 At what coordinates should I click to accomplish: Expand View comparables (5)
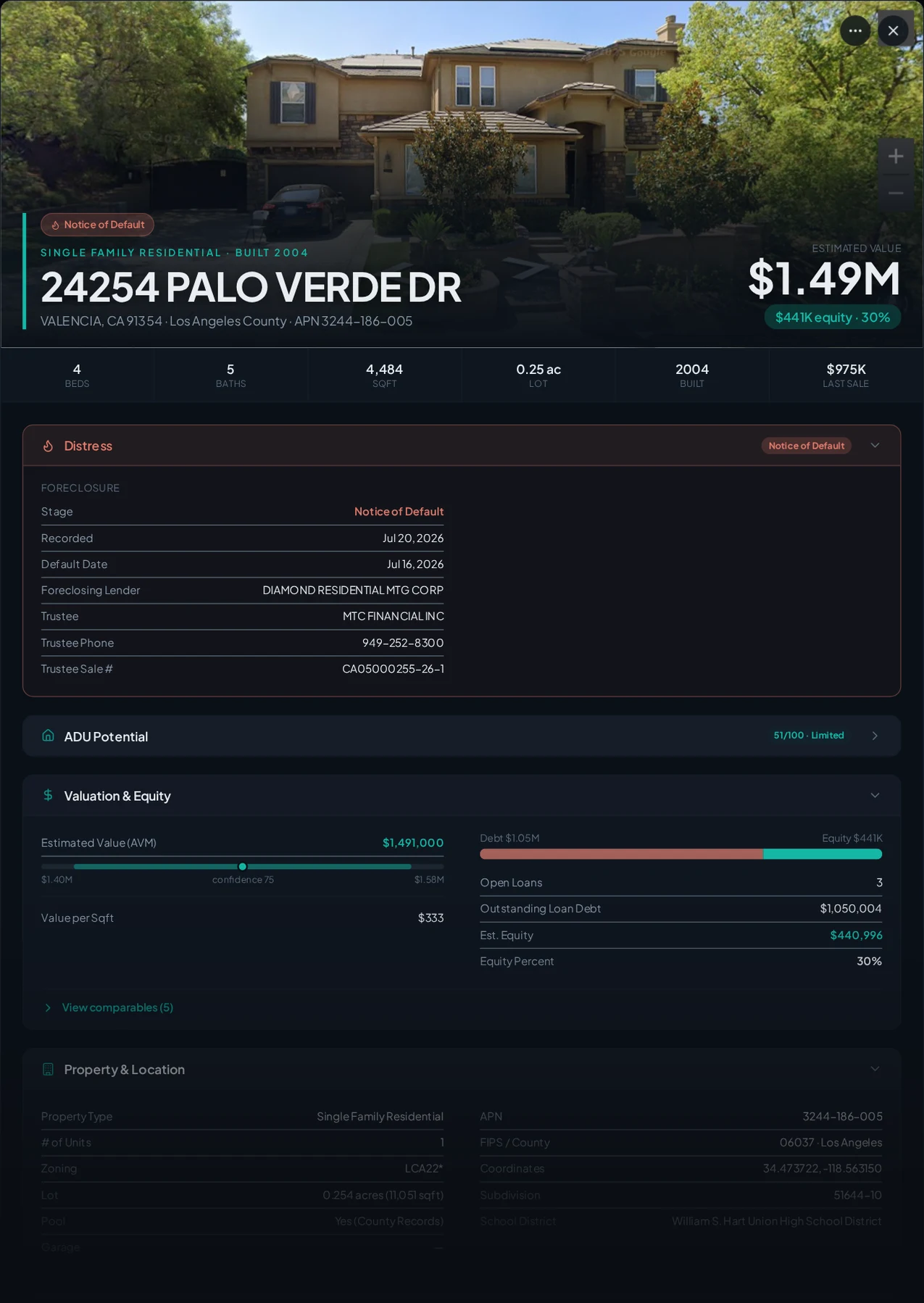click(x=117, y=1007)
